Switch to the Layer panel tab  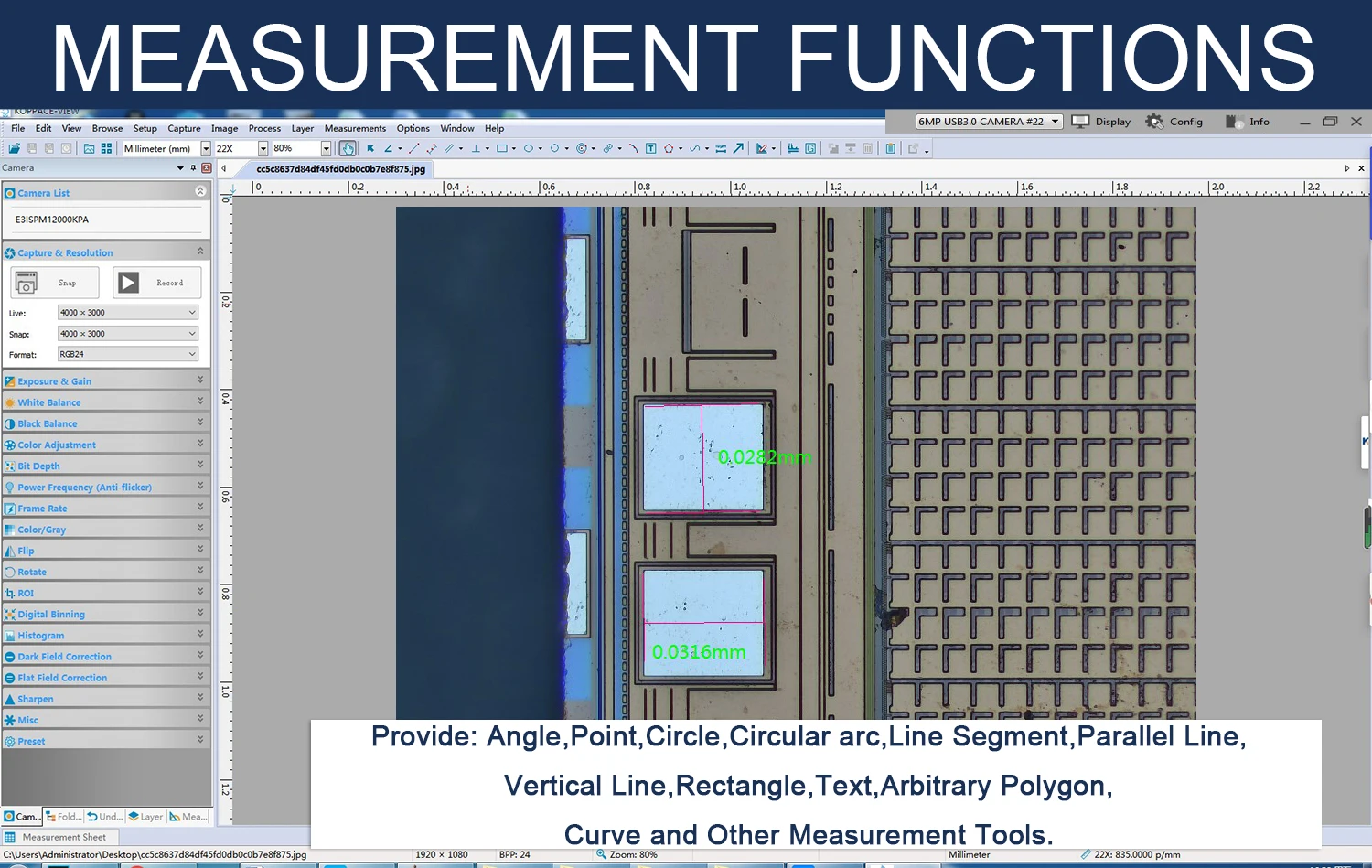point(146,817)
